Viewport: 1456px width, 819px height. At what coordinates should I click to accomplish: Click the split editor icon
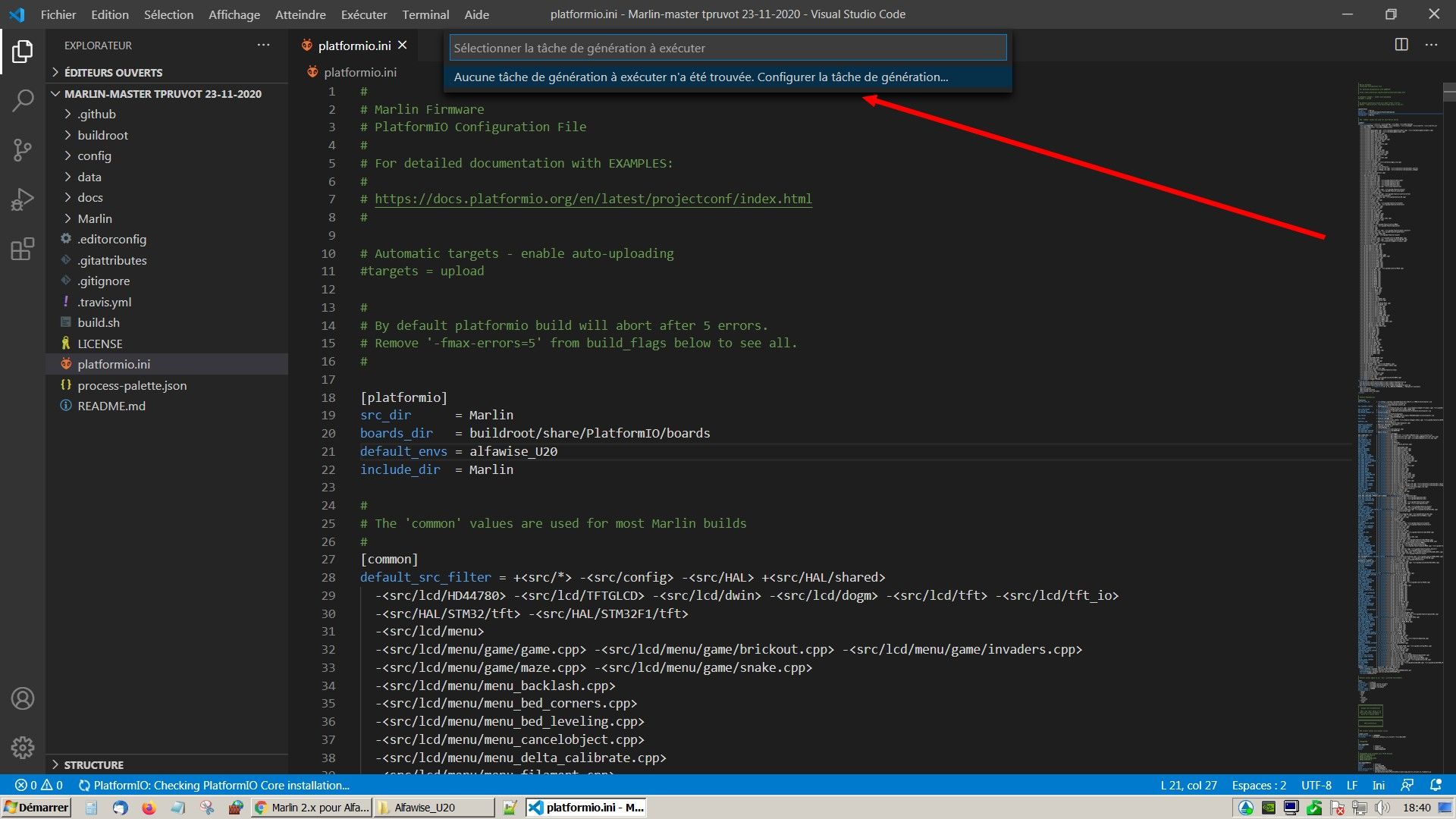[1401, 45]
